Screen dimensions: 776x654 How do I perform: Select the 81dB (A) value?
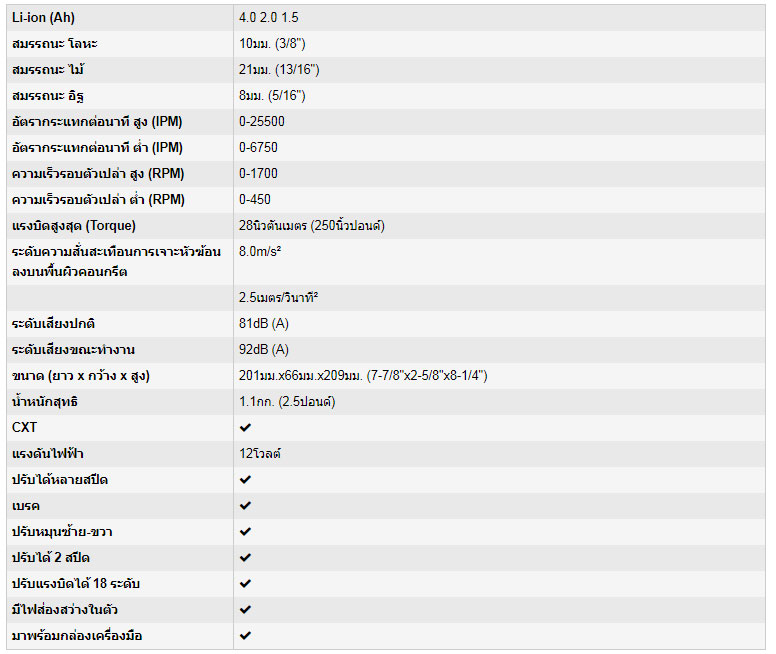tap(264, 324)
